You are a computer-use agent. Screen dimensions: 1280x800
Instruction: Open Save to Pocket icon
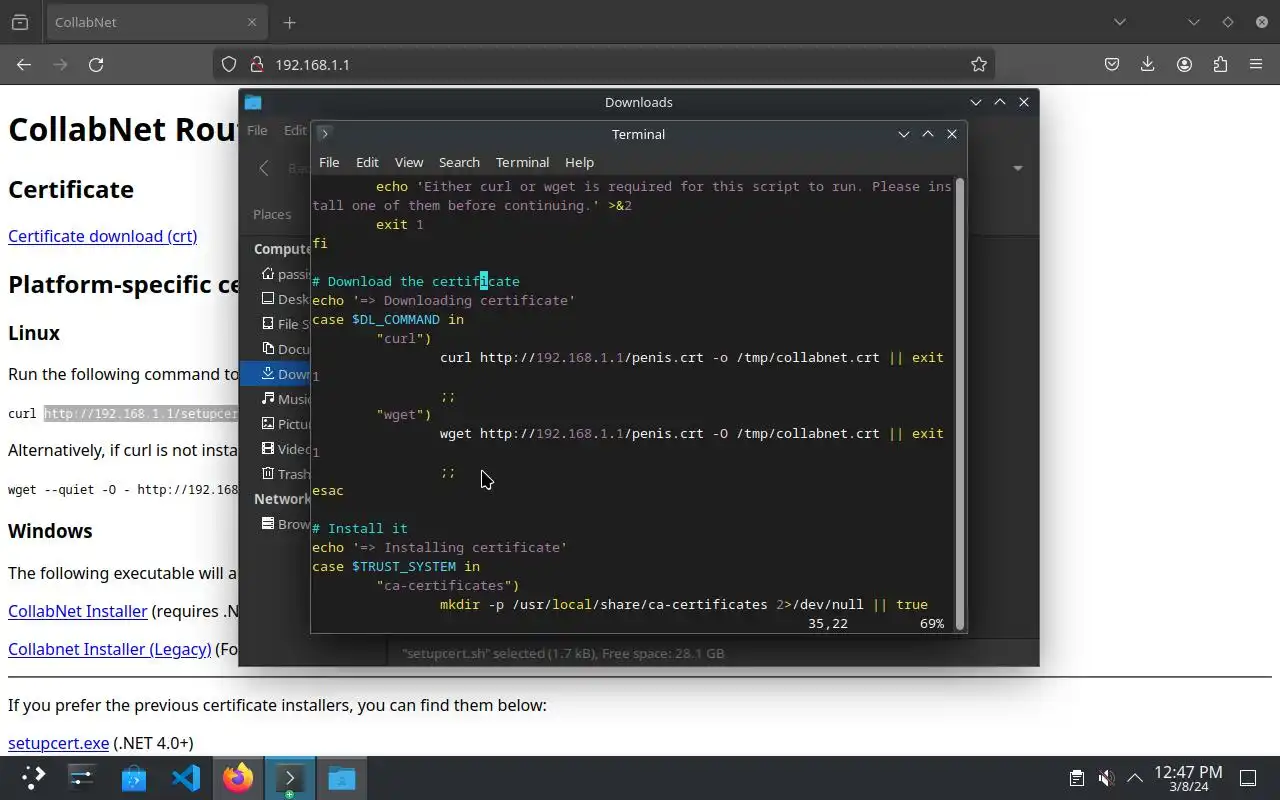point(1111,64)
